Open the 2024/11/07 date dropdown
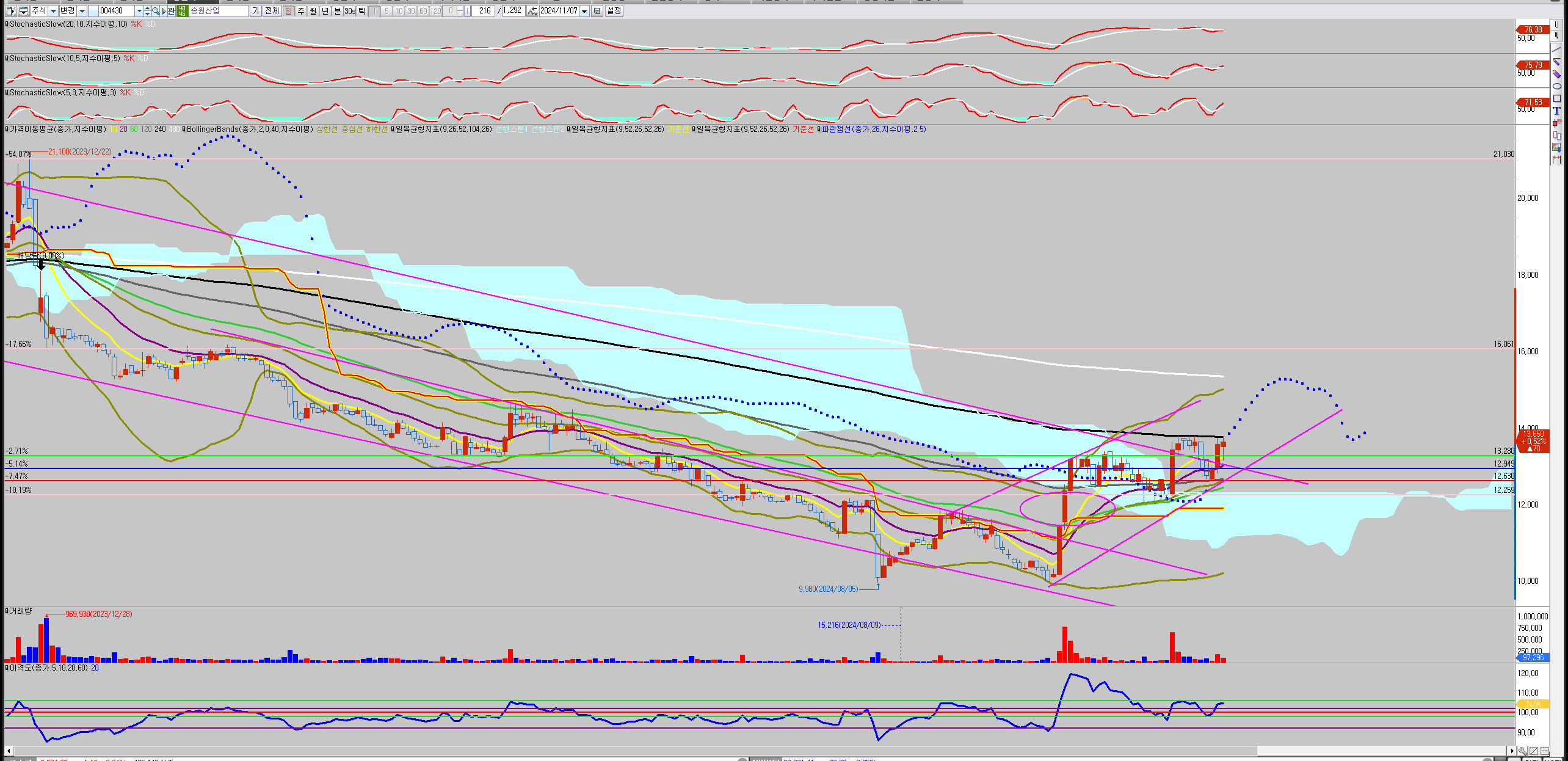This screenshot has width=1568, height=761. click(x=584, y=11)
